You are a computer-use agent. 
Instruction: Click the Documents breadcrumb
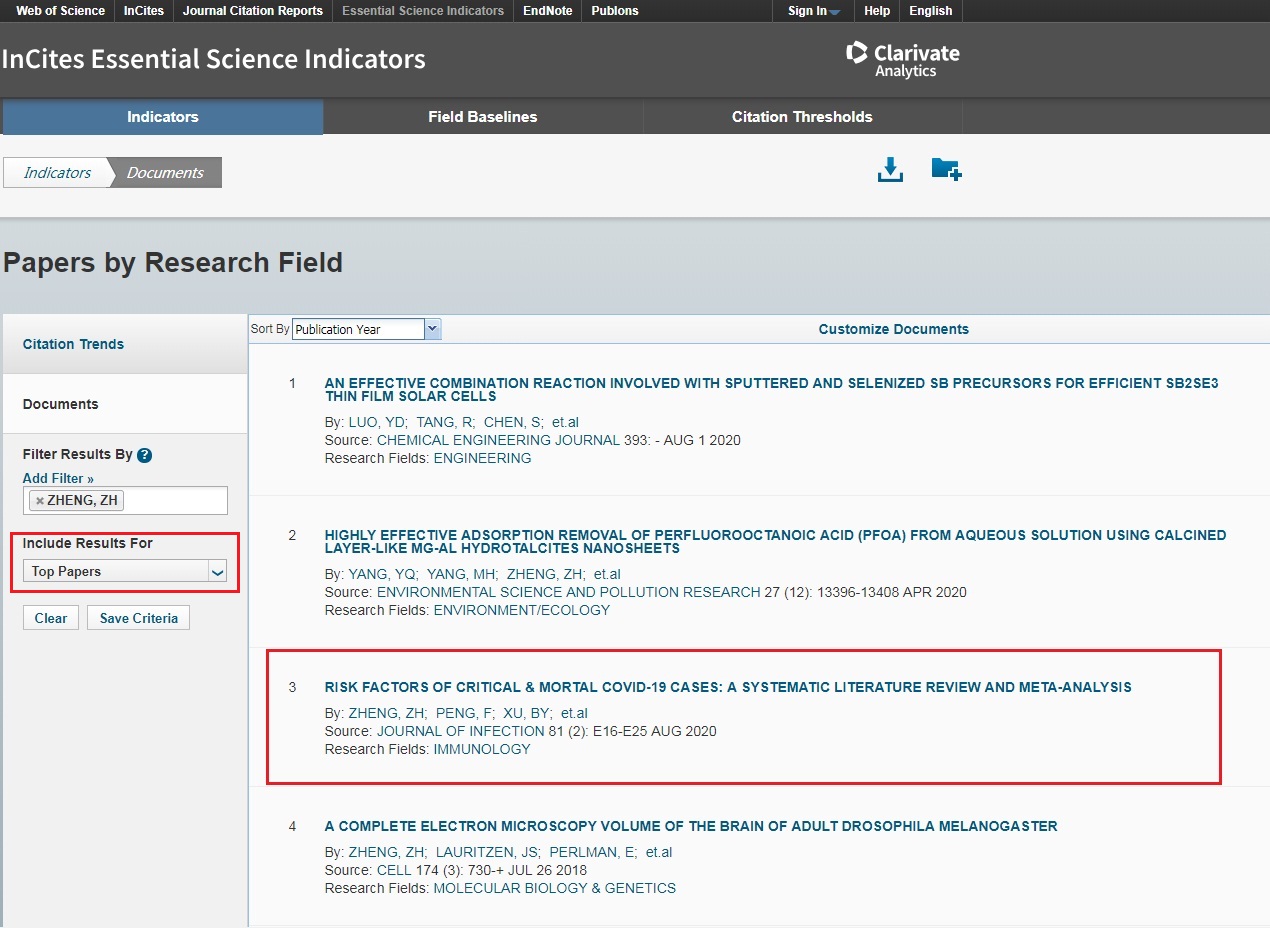165,173
